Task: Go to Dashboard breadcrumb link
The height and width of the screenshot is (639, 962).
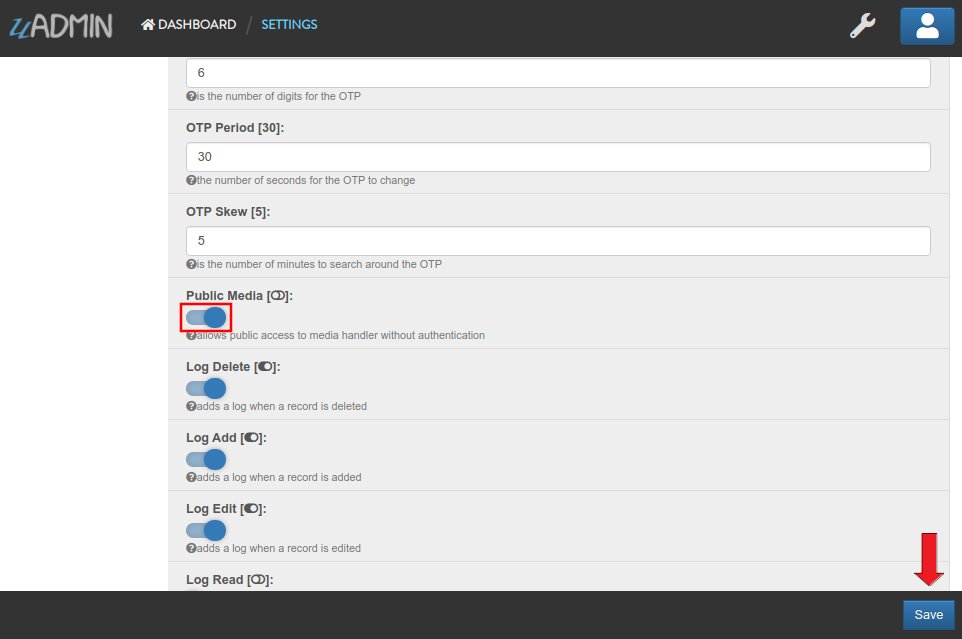Action: (188, 25)
